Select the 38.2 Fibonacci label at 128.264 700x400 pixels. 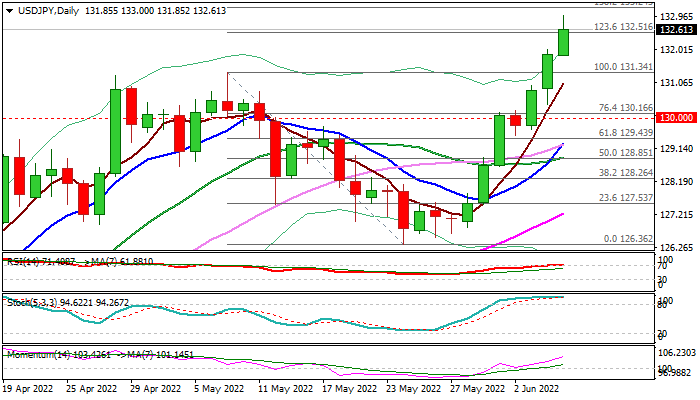coord(626,172)
